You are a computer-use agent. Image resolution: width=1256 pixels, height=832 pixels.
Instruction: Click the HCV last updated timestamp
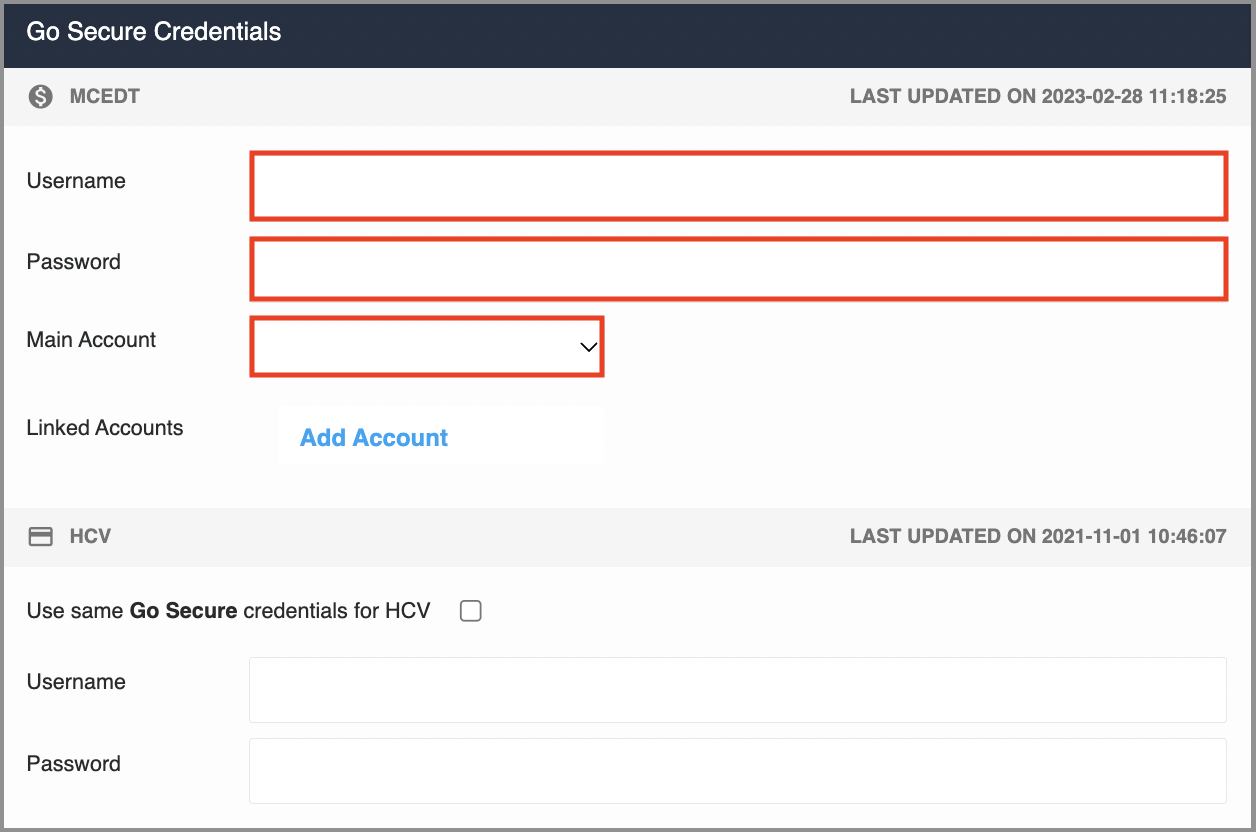point(1038,537)
